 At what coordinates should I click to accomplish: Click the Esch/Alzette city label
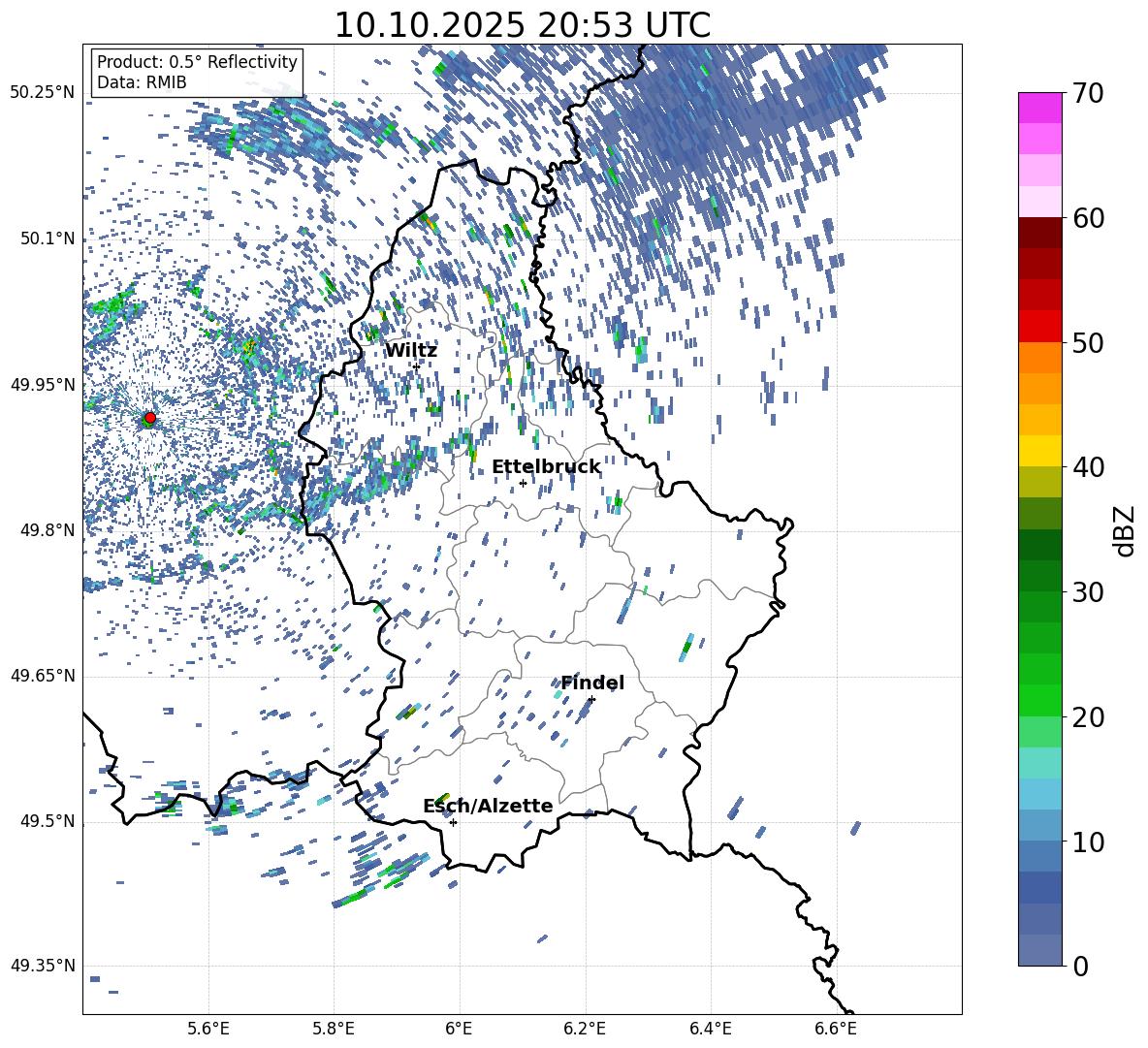[x=488, y=806]
